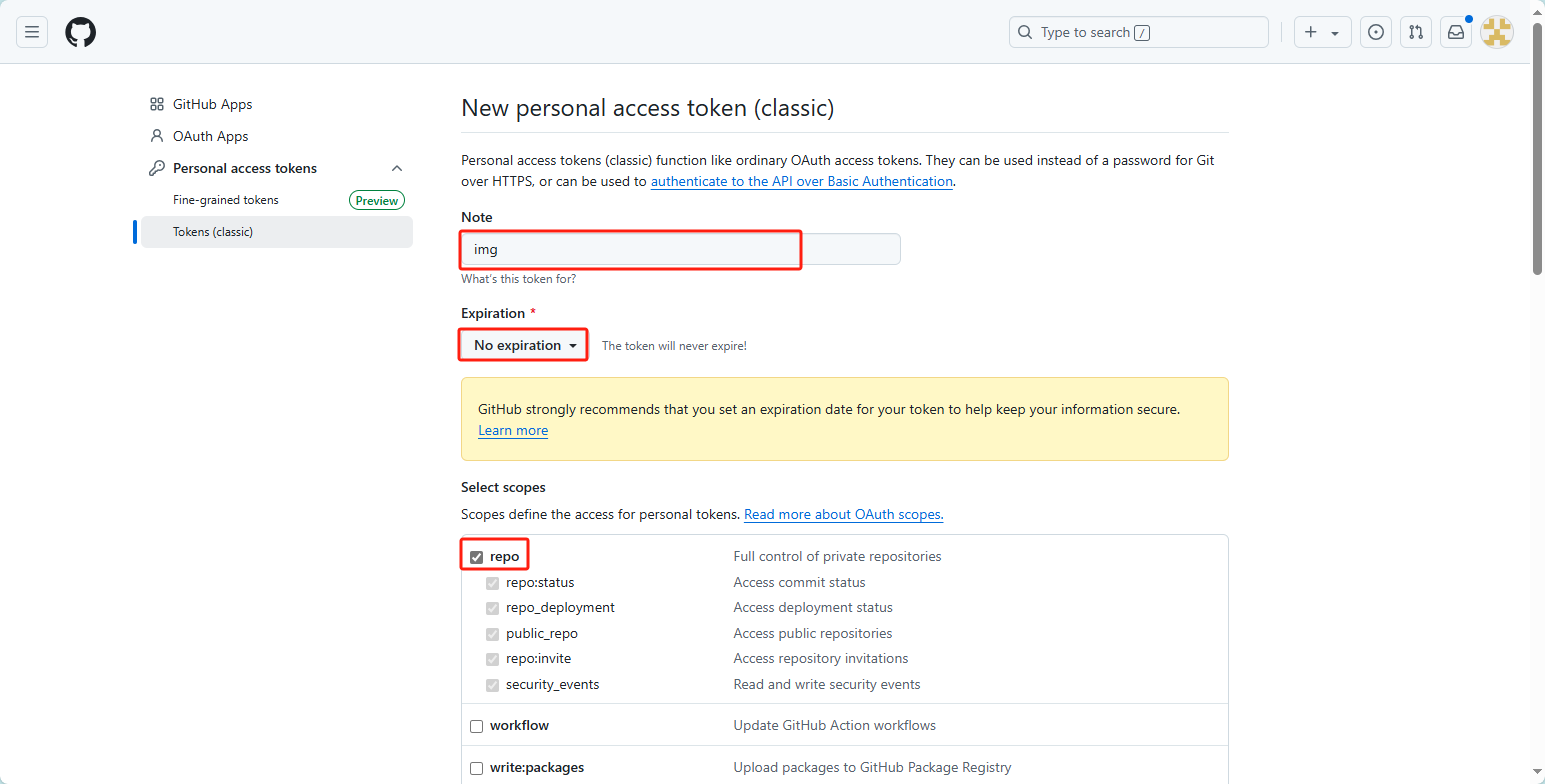This screenshot has height=784, width=1545.
Task: Click the text The token will never expire!
Action: (674, 346)
